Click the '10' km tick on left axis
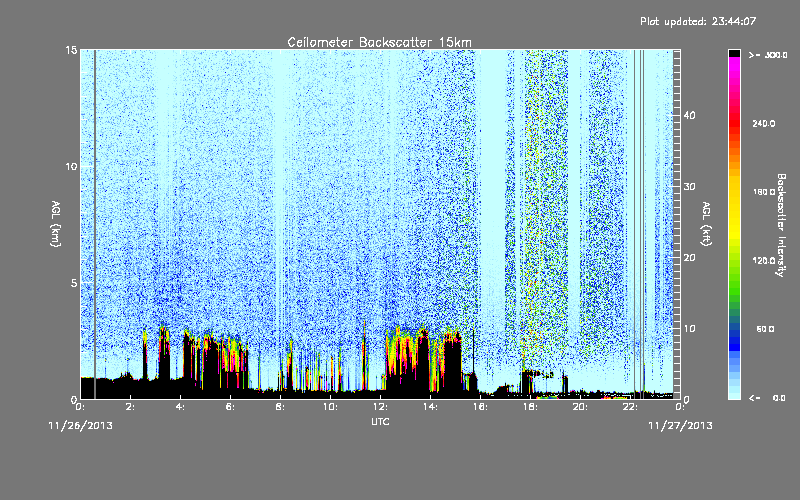Viewport: 800px width, 500px height. pos(71,166)
